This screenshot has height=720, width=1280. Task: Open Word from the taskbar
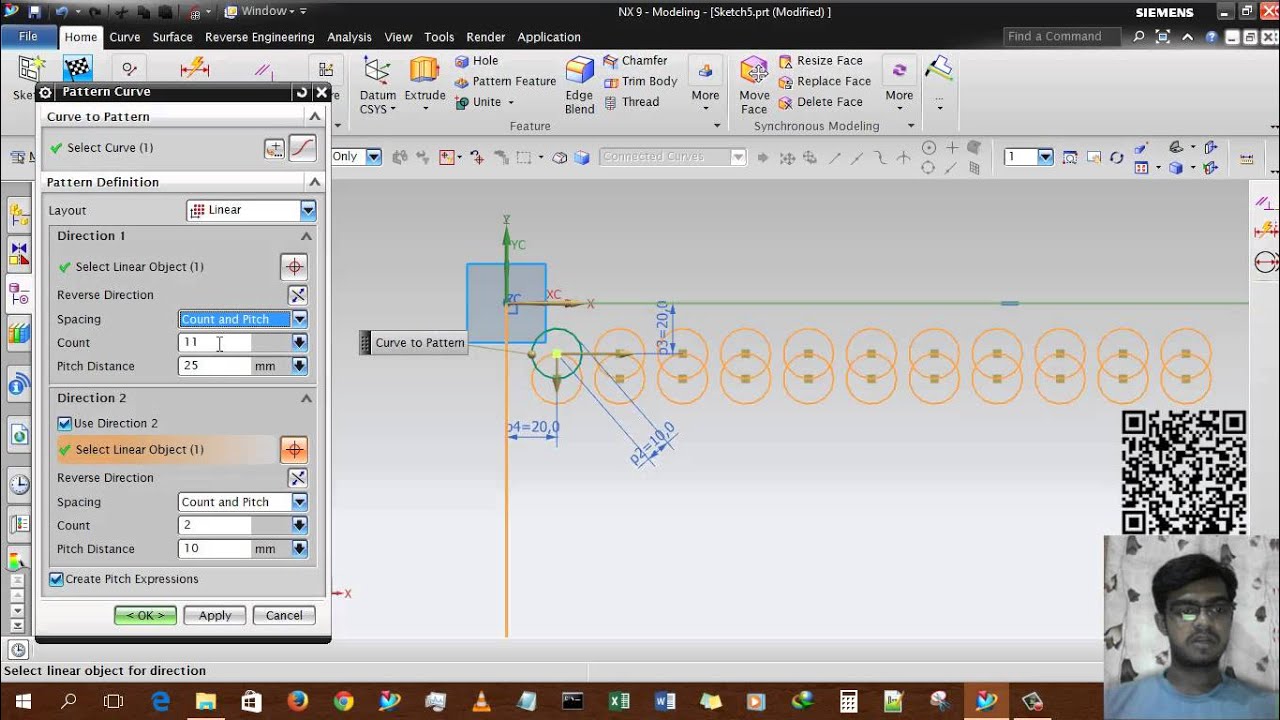tap(665, 701)
